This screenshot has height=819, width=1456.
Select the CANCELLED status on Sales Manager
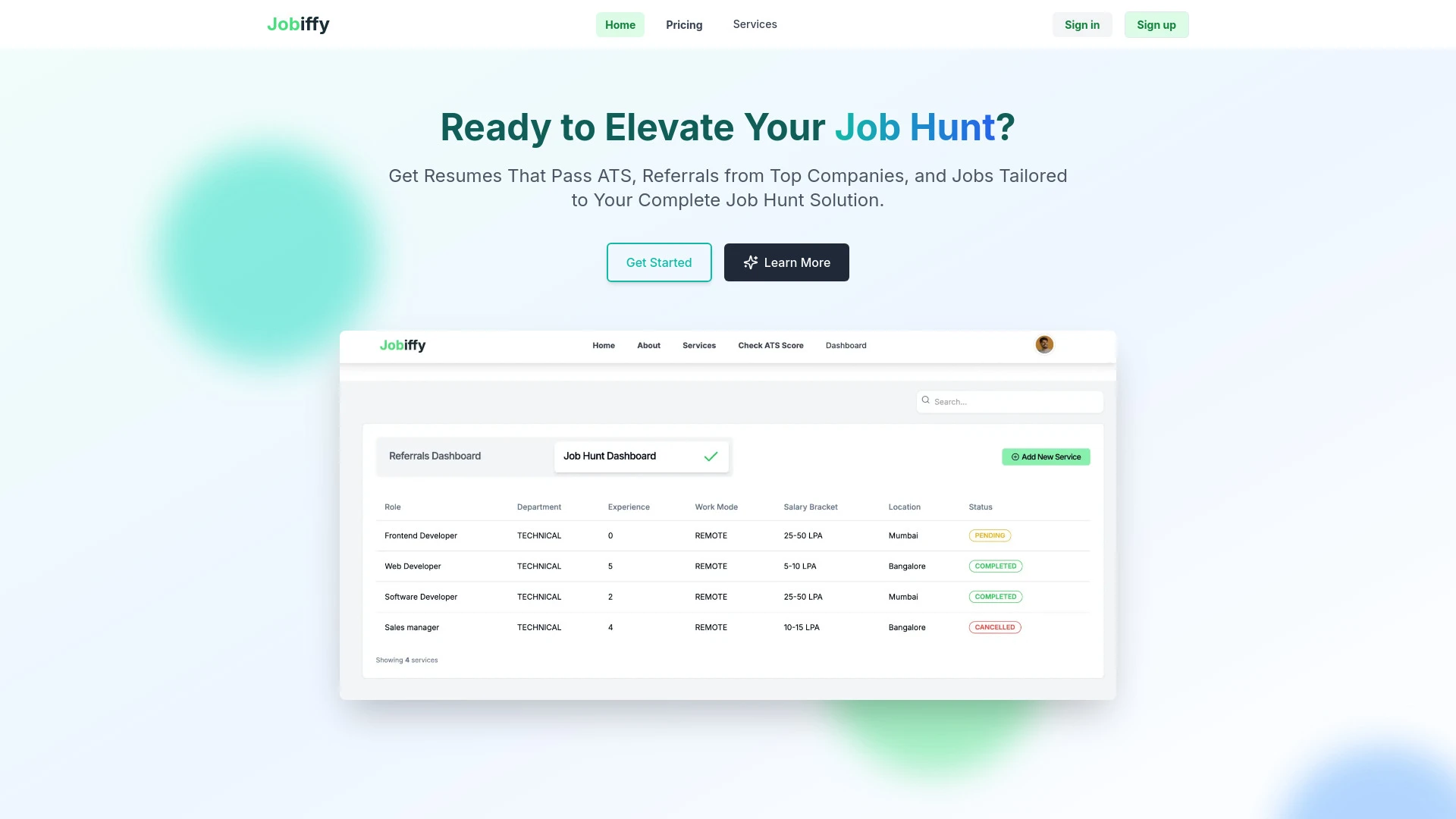[994, 627]
